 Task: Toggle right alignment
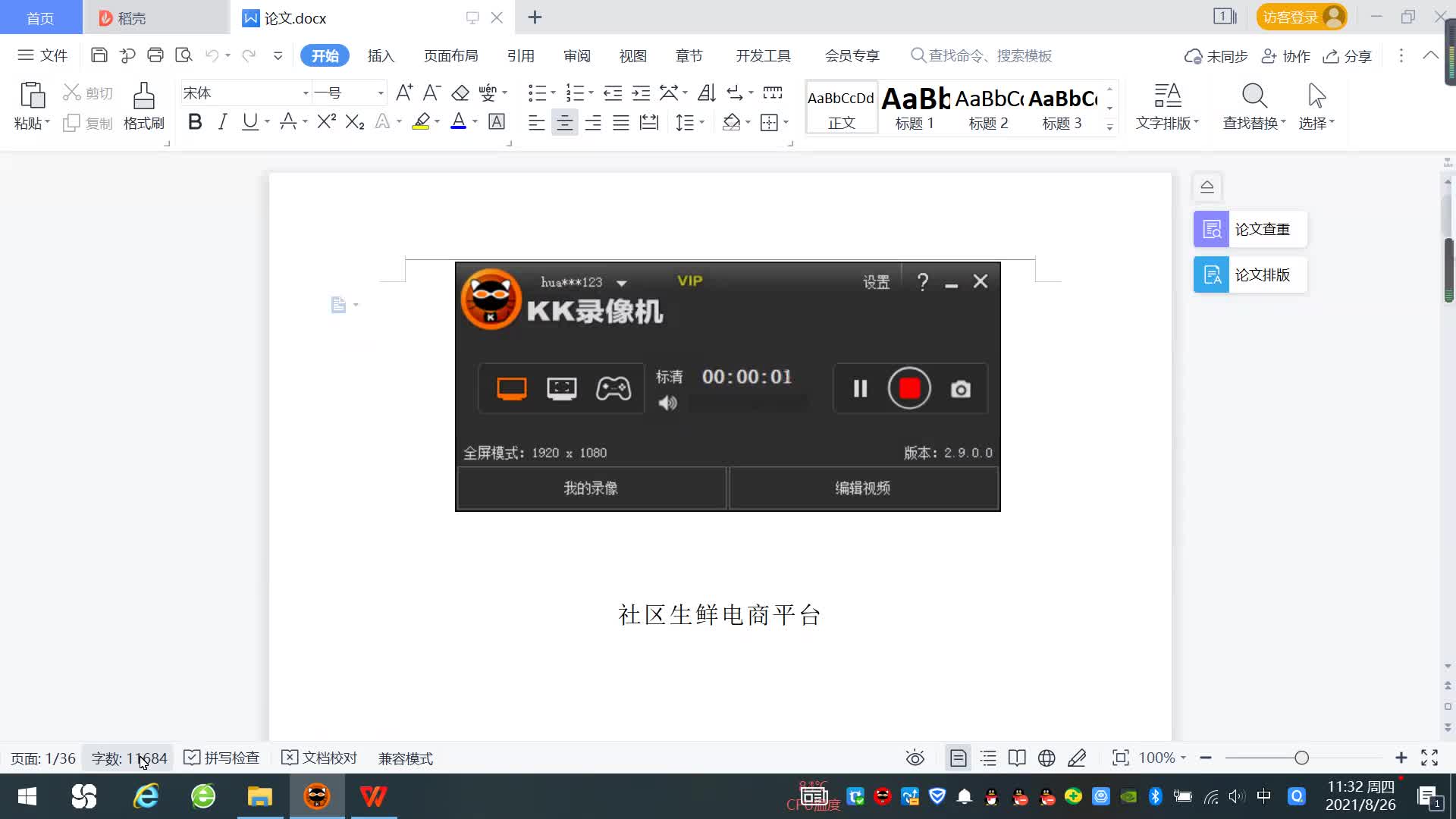[593, 122]
